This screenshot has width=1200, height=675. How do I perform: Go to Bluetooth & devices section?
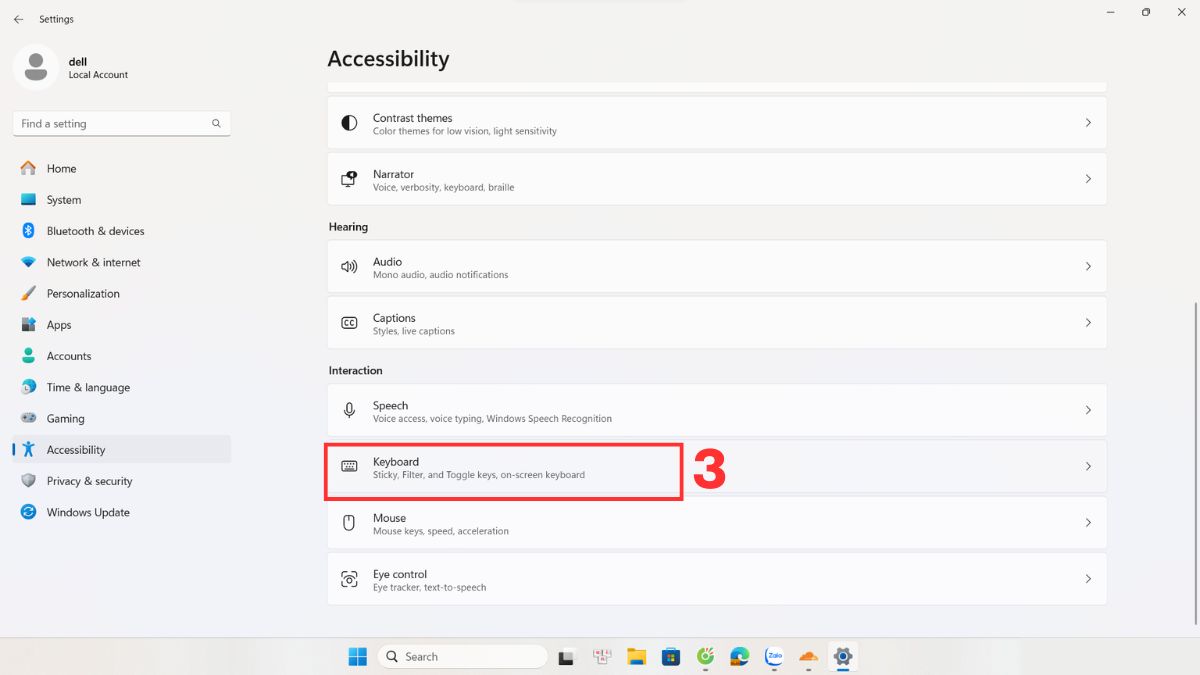click(x=95, y=231)
